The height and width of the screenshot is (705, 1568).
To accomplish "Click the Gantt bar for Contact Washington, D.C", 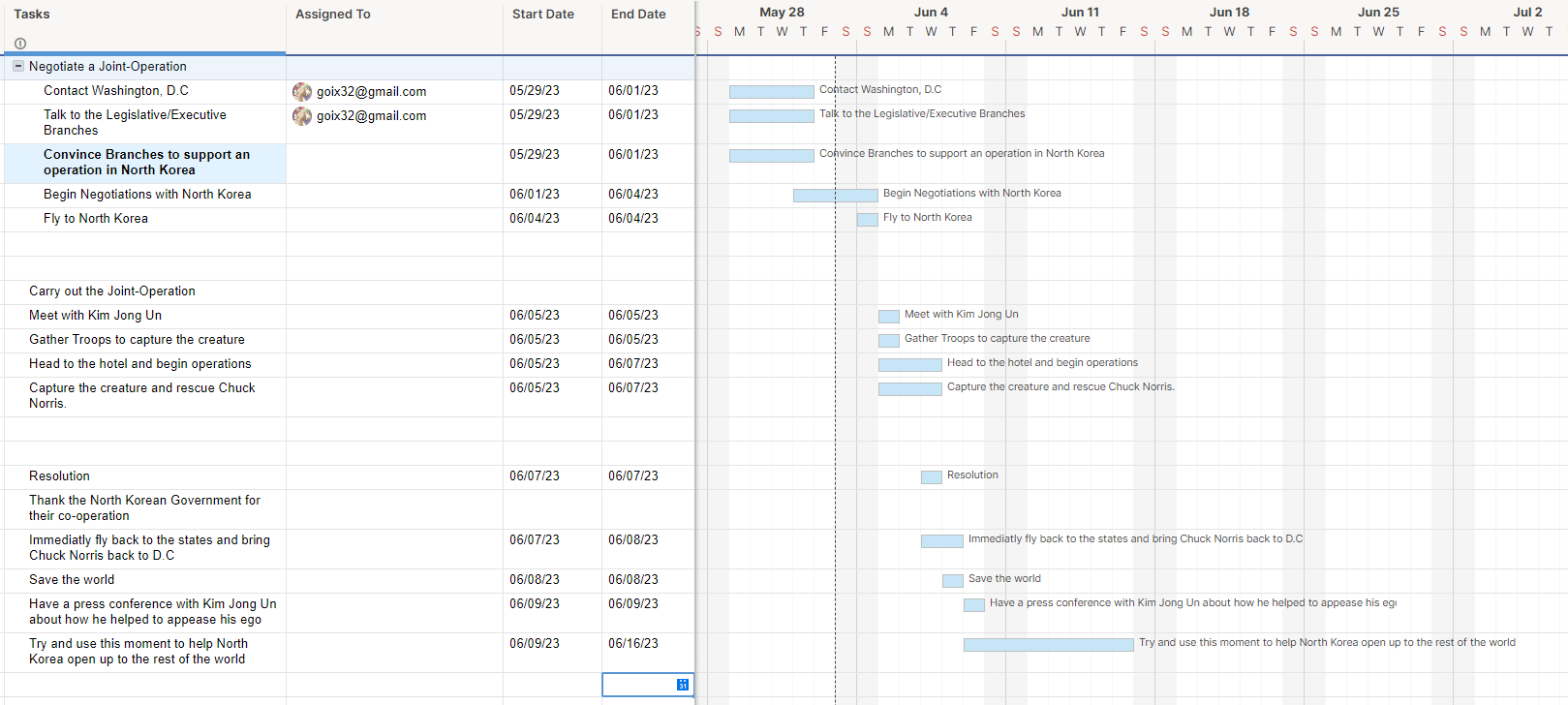I will click(x=772, y=92).
